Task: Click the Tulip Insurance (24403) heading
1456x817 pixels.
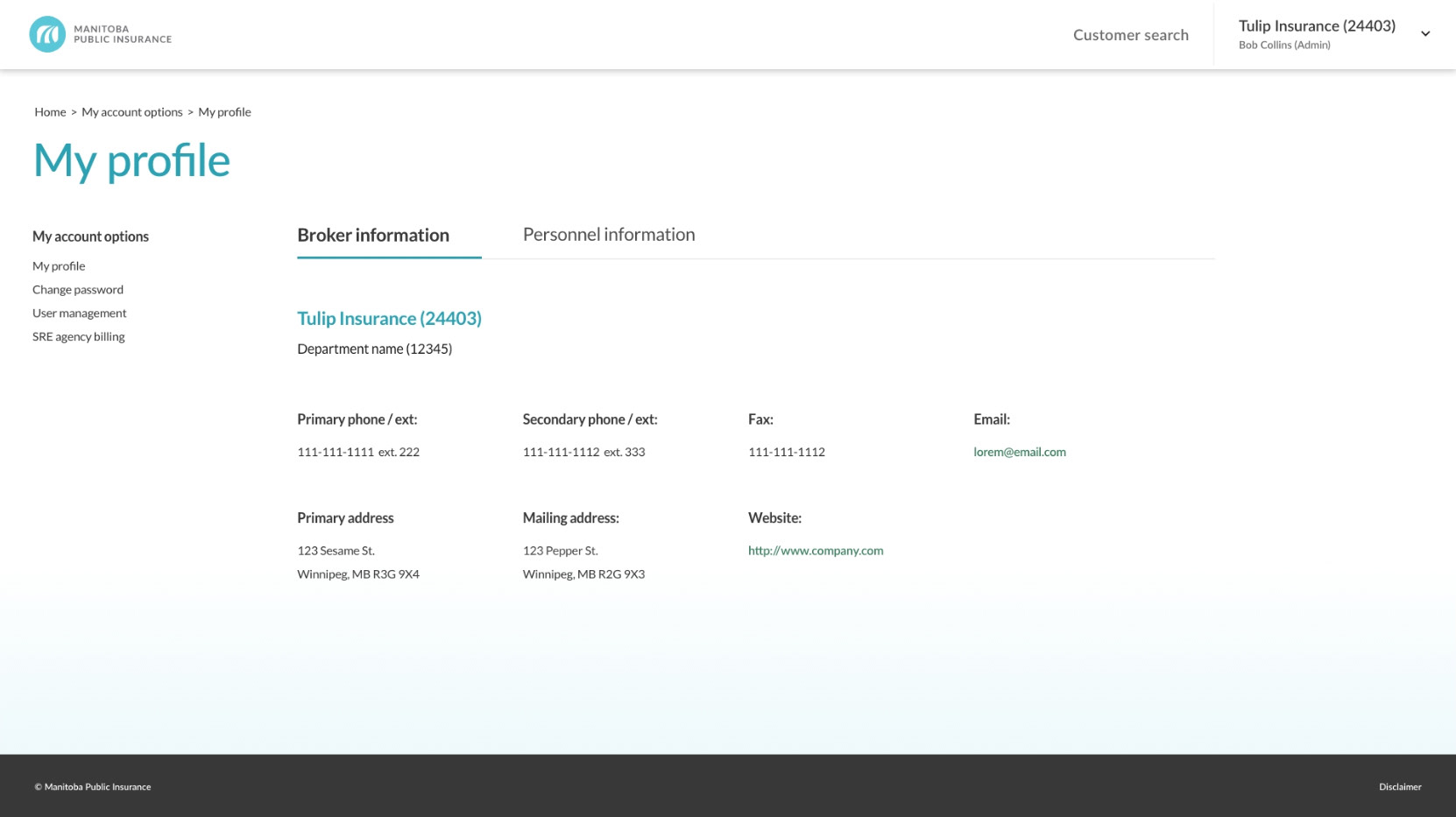Action: (389, 319)
